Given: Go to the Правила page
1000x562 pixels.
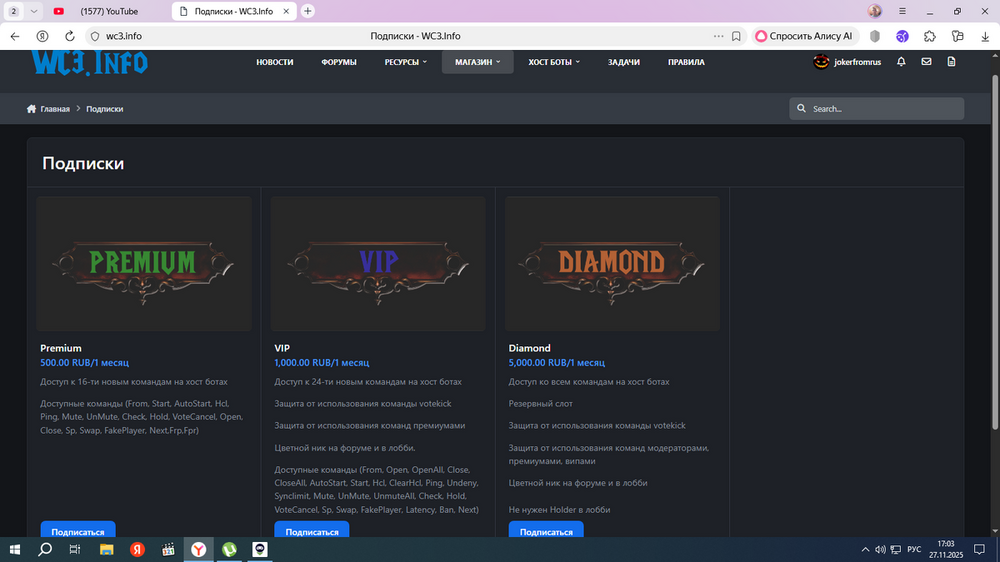Looking at the screenshot, I should coord(686,62).
